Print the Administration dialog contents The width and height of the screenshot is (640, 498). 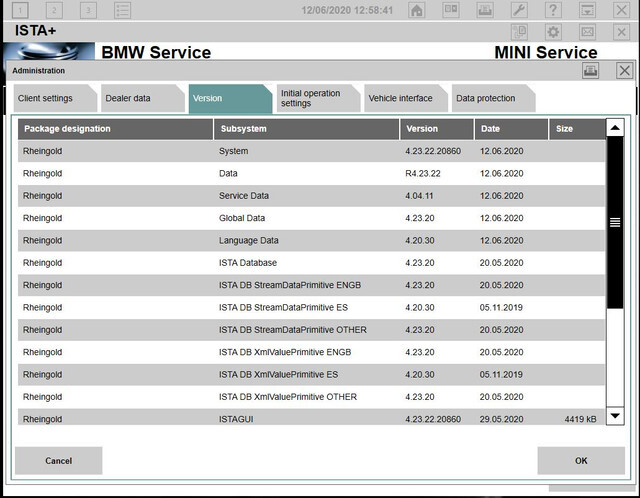590,71
